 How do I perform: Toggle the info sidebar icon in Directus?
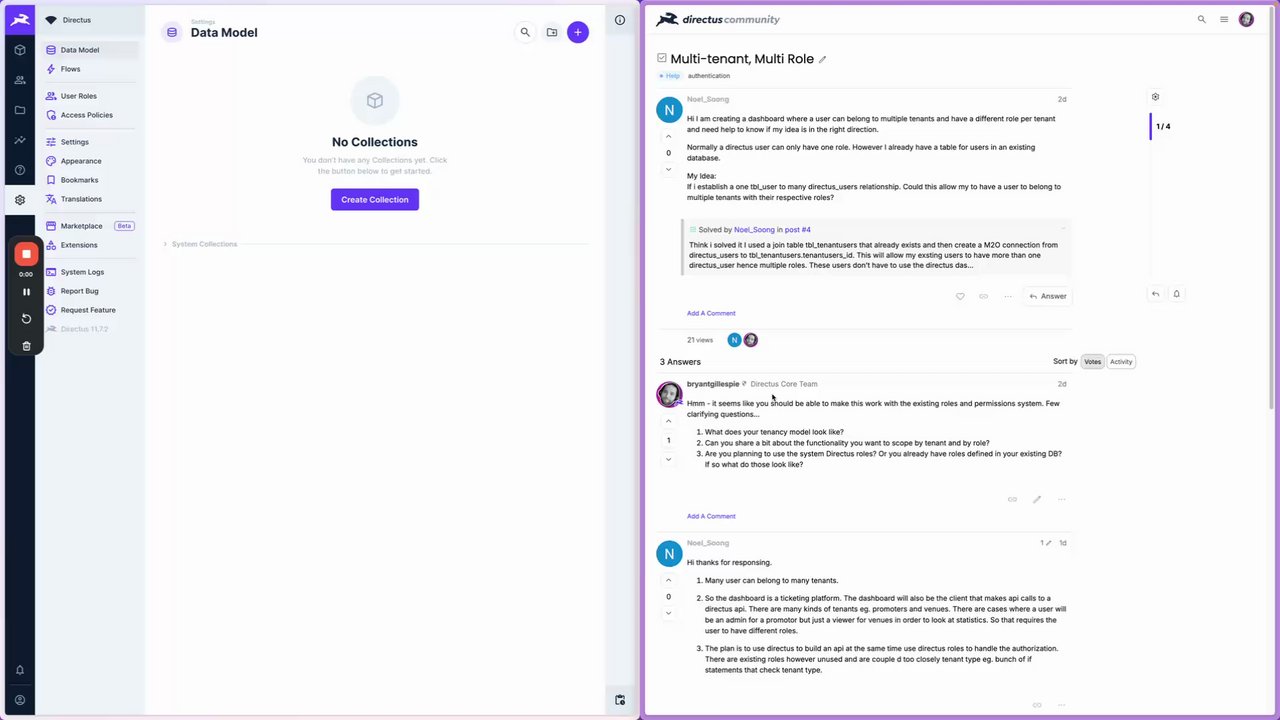pyautogui.click(x=620, y=20)
